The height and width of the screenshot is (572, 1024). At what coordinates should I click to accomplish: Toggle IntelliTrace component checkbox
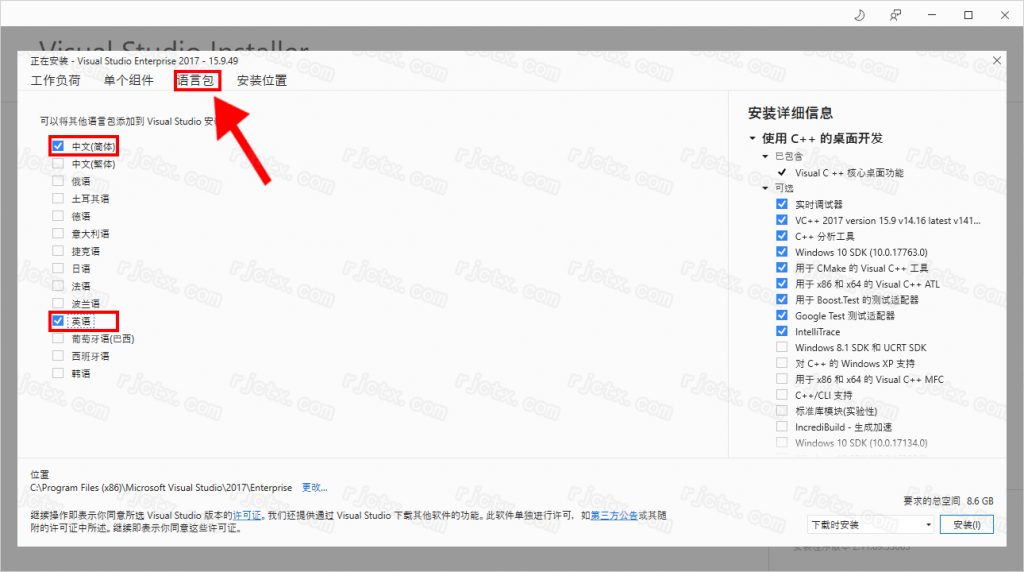click(x=782, y=332)
